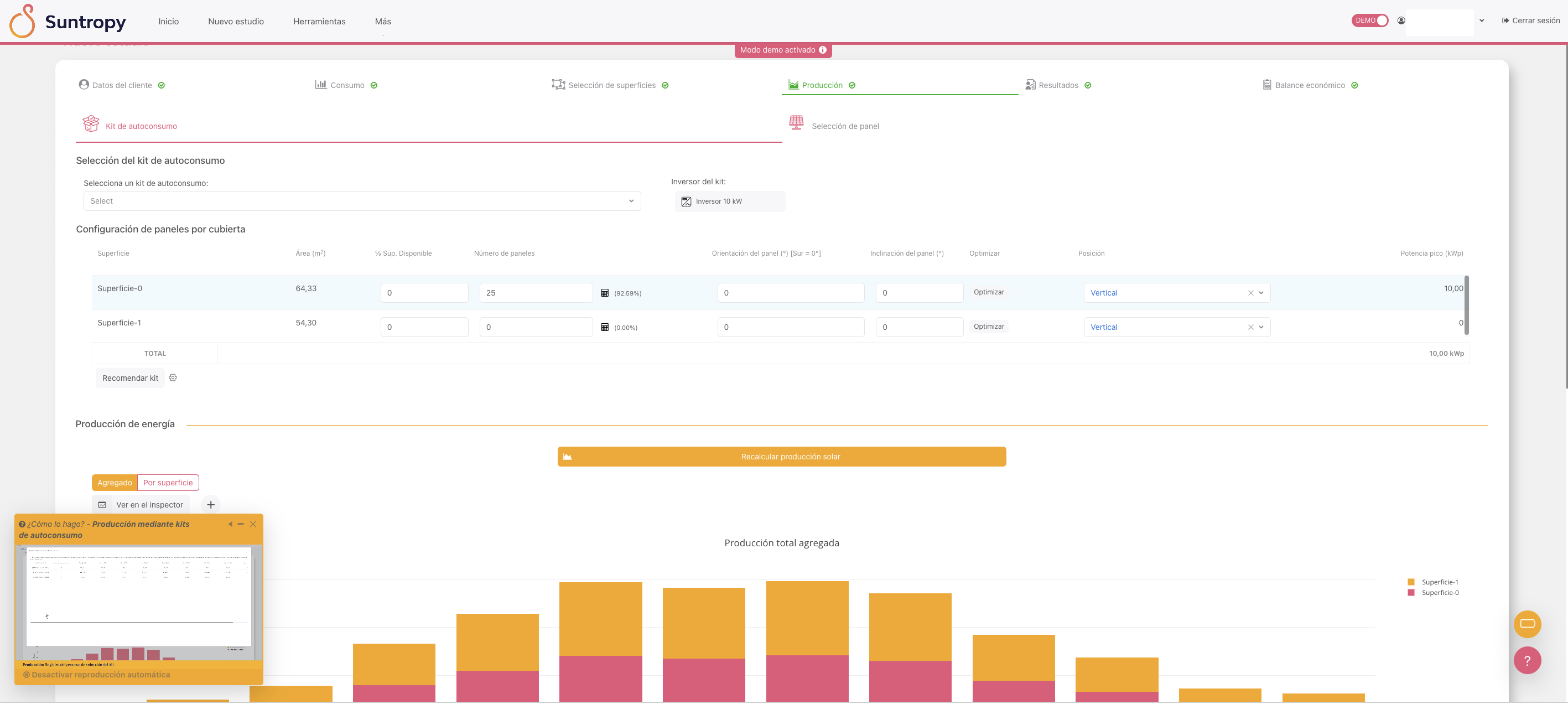Viewport: 1568px width, 704px height.
Task: Click Cerrar sesión link
Action: (x=1531, y=20)
